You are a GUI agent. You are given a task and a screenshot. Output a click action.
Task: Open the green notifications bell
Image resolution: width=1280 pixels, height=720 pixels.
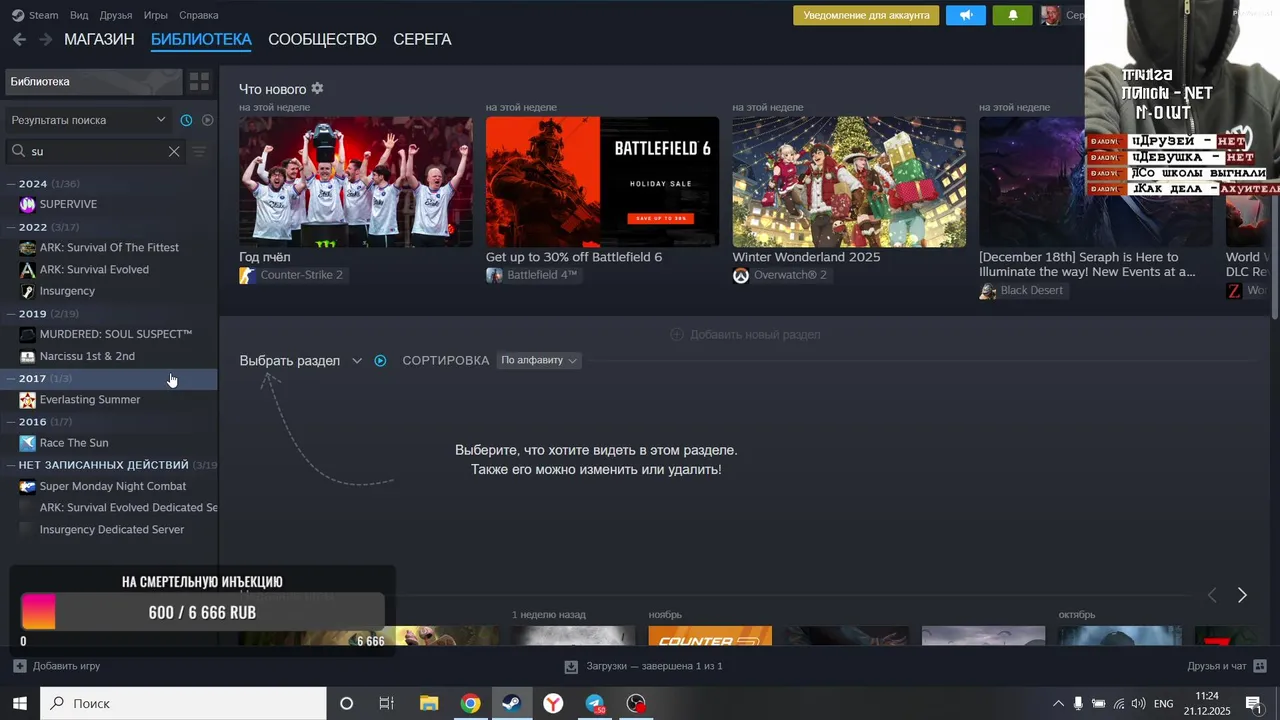tap(1013, 15)
